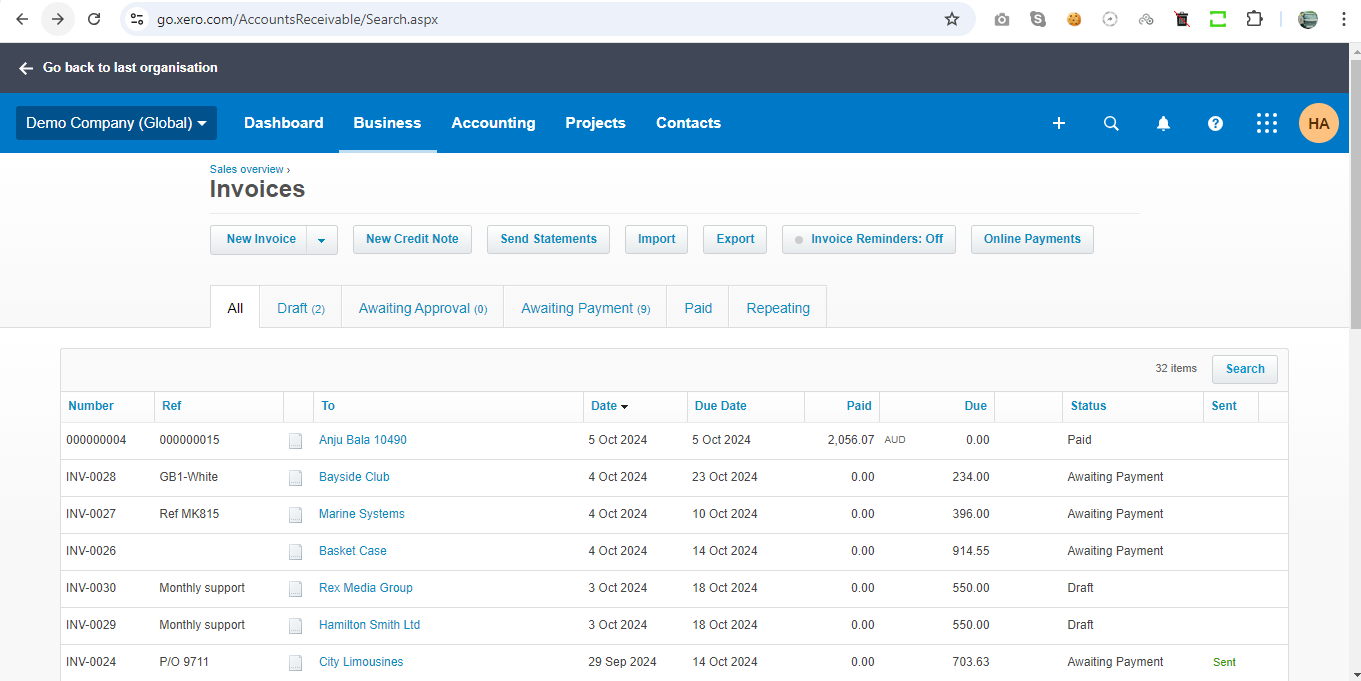Click the New Credit Note button
The image size is (1361, 681).
(412, 239)
